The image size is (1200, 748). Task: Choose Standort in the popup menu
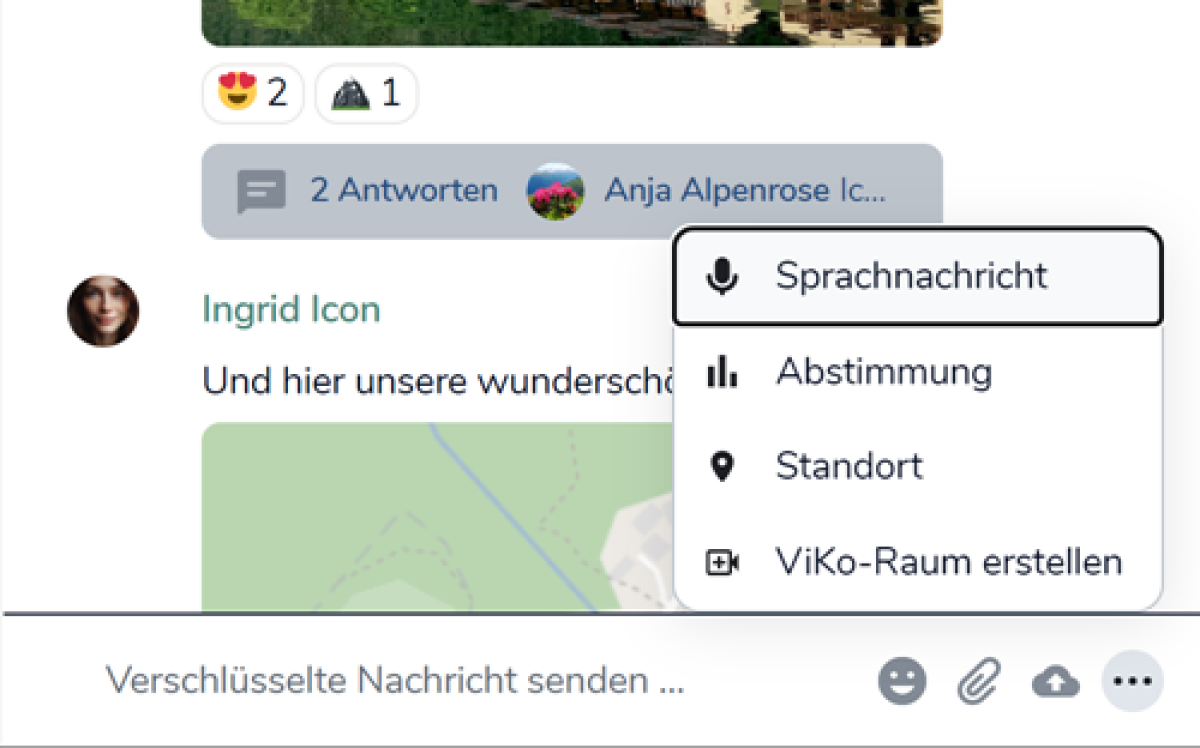pyautogui.click(x=849, y=467)
